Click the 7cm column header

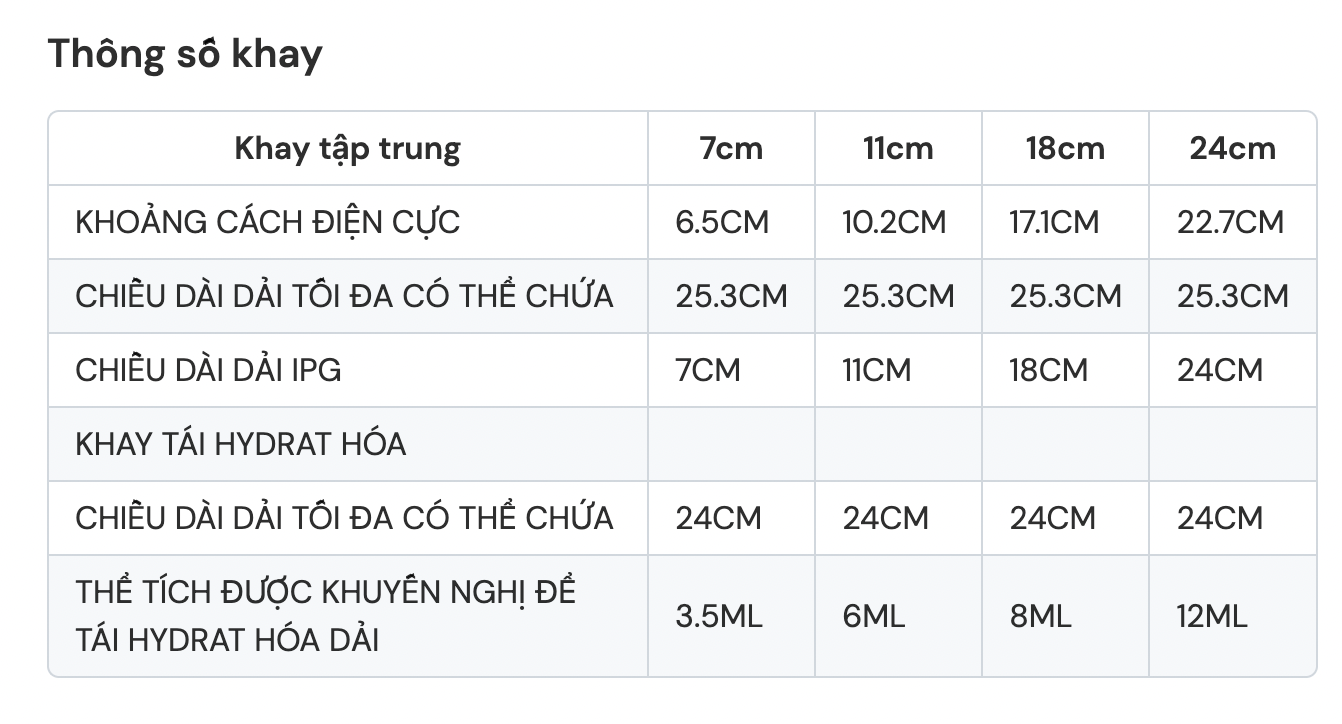[731, 149]
